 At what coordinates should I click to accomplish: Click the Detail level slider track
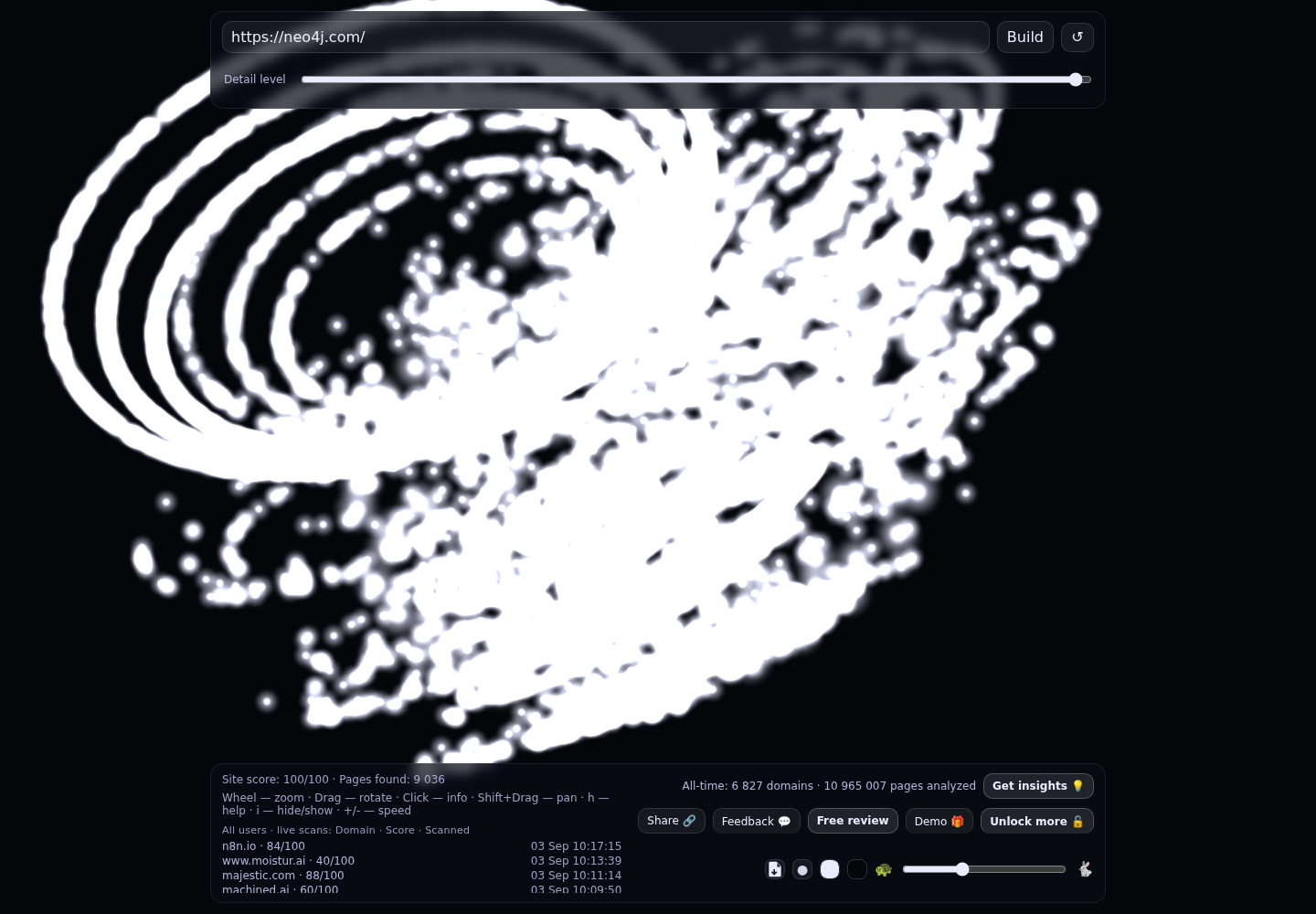(x=696, y=80)
